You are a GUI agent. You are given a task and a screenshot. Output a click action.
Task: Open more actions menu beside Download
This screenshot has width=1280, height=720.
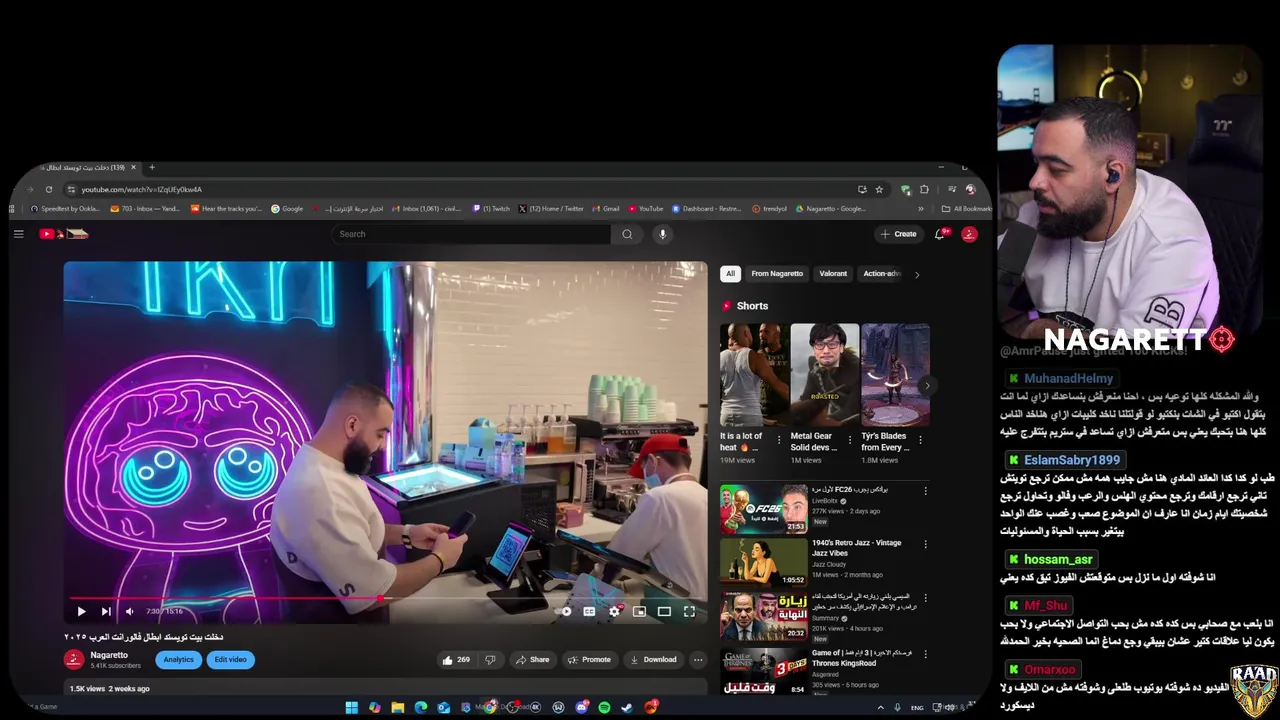[698, 659]
